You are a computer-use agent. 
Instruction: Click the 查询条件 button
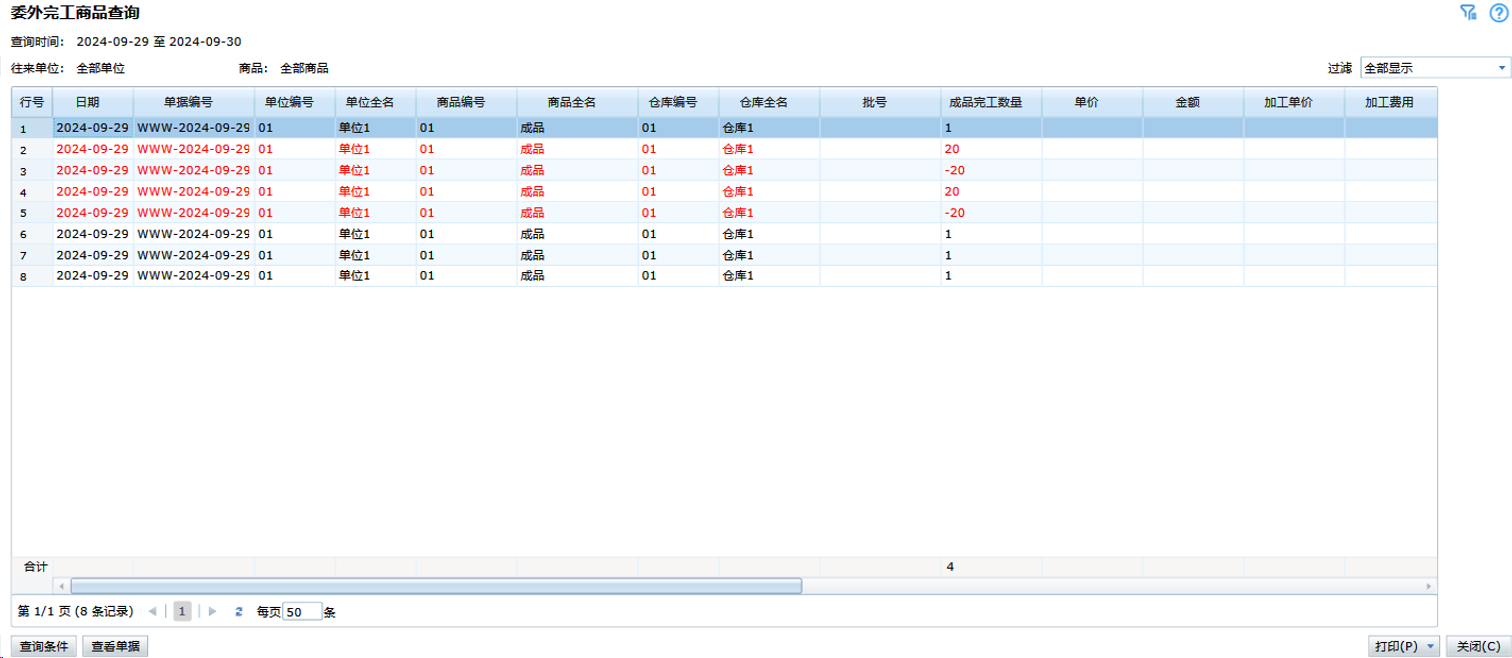click(43, 647)
